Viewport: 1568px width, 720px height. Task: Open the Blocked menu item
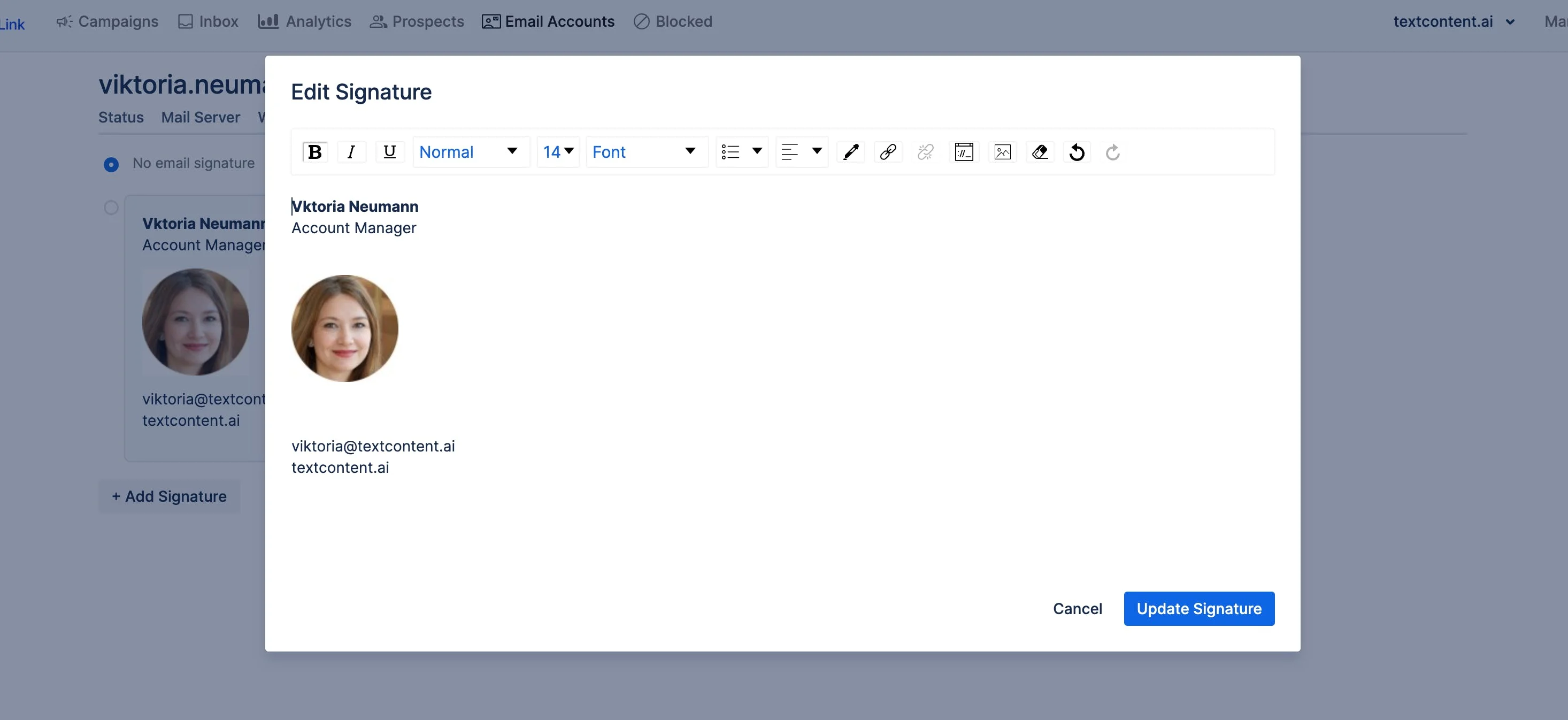coord(673,21)
